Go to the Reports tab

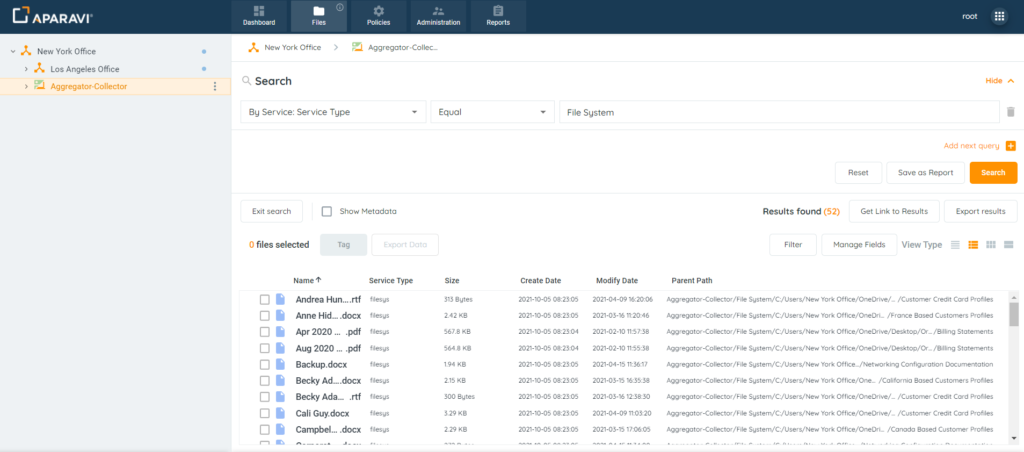pos(497,16)
